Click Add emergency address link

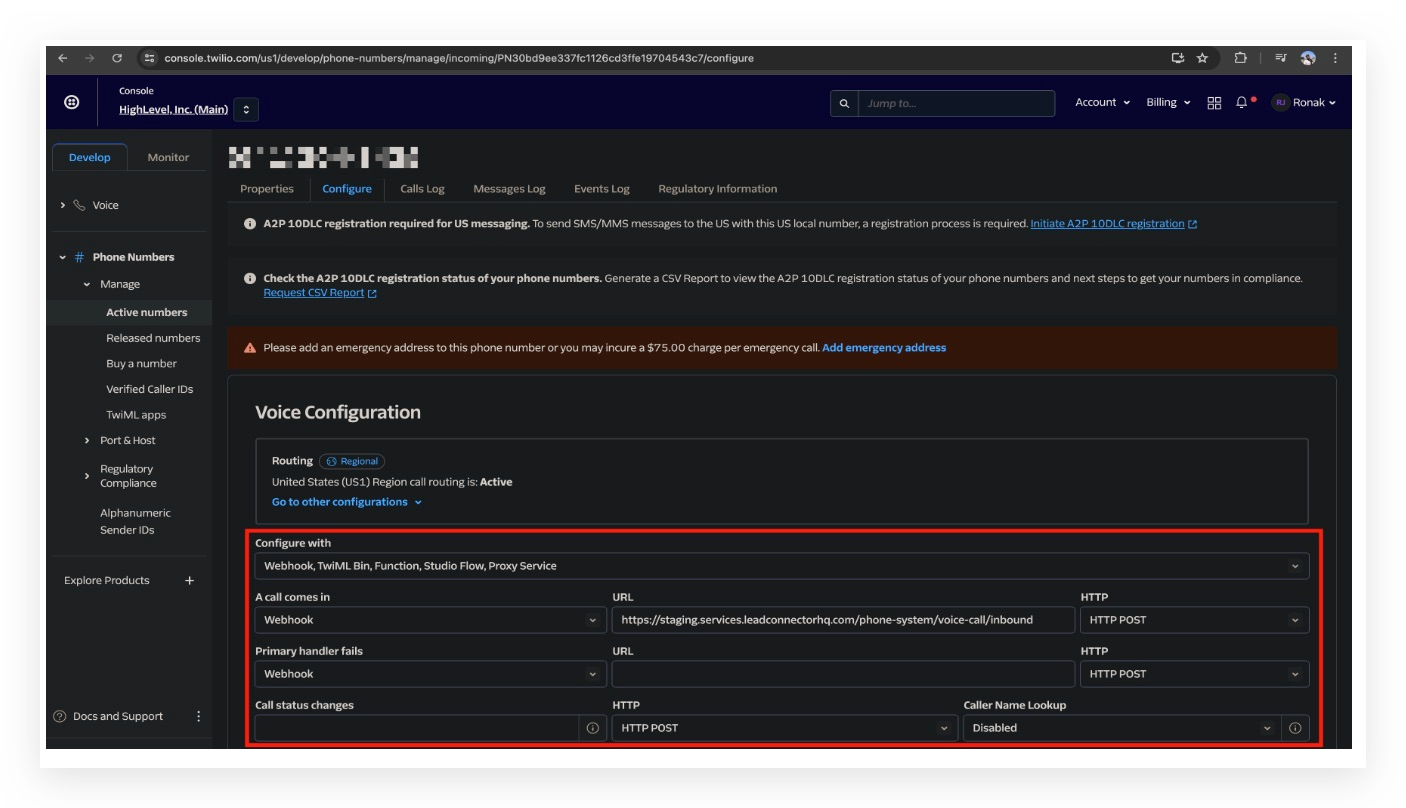click(884, 348)
